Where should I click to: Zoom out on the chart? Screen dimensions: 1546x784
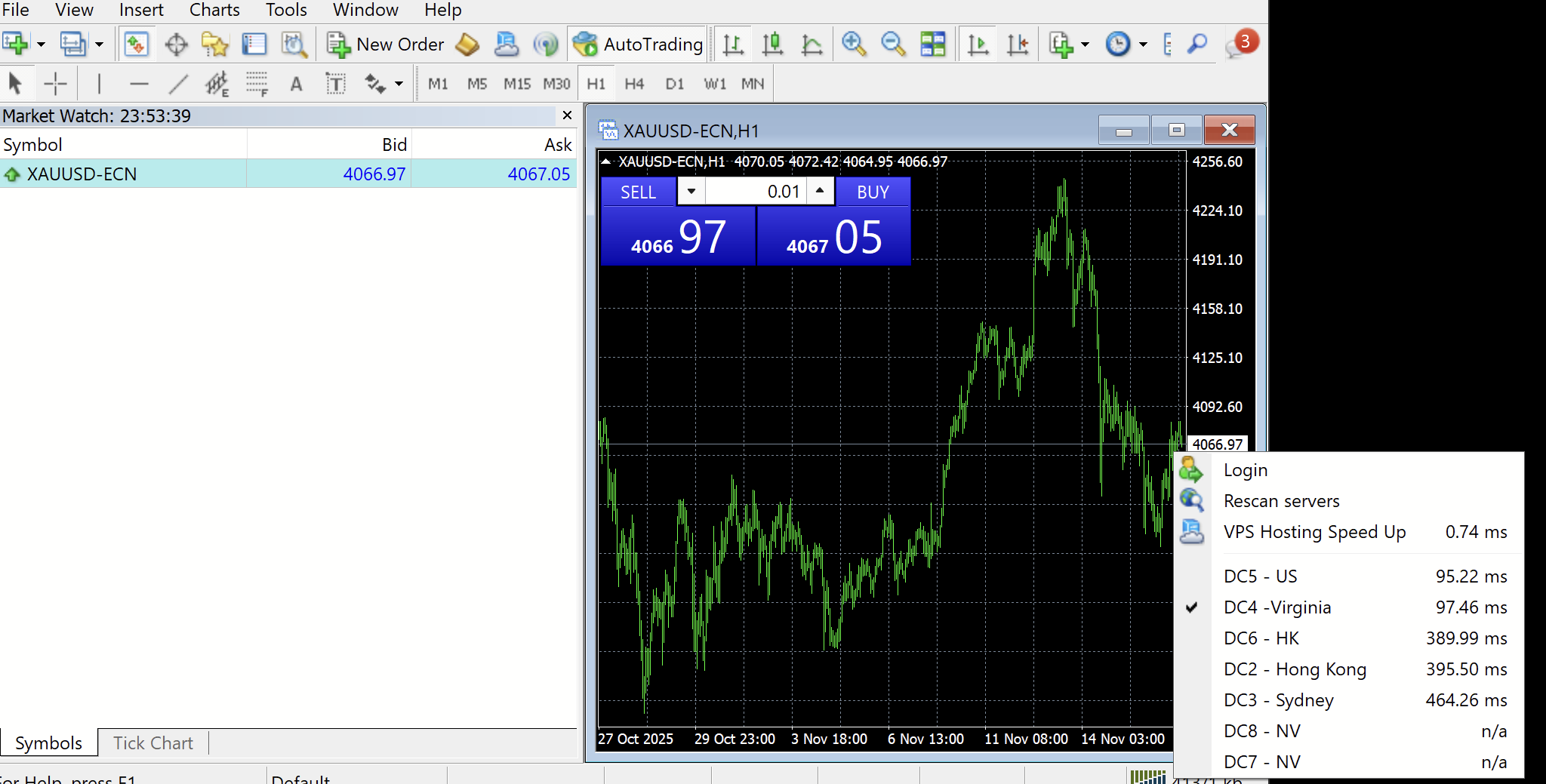point(893,44)
